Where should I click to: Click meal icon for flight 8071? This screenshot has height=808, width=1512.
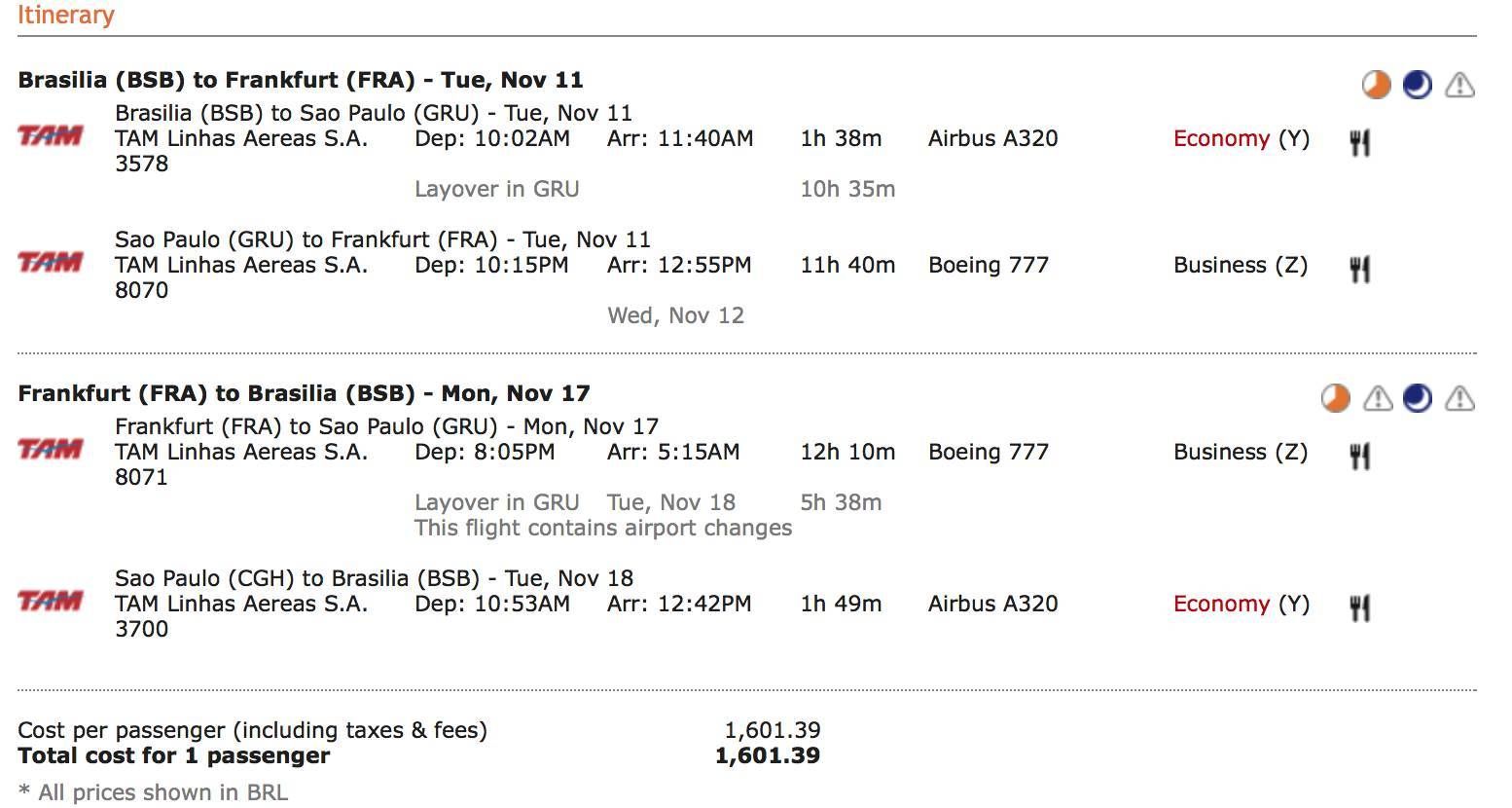point(1360,457)
